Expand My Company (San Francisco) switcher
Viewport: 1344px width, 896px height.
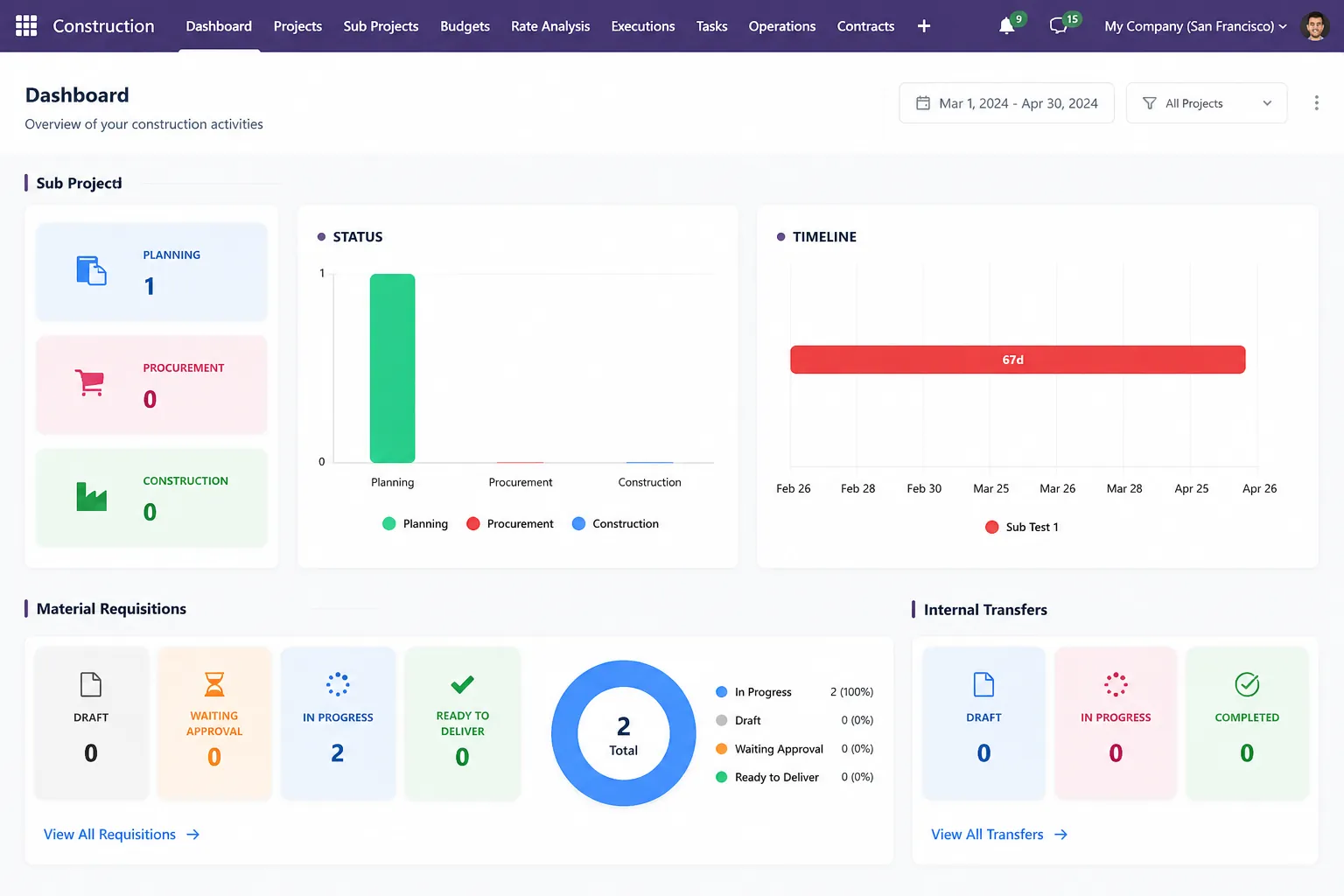1195,26
